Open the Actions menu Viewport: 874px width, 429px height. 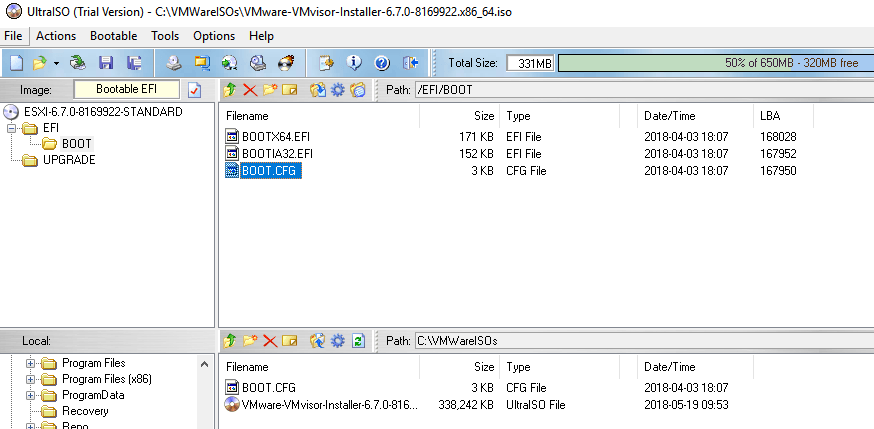pos(56,36)
